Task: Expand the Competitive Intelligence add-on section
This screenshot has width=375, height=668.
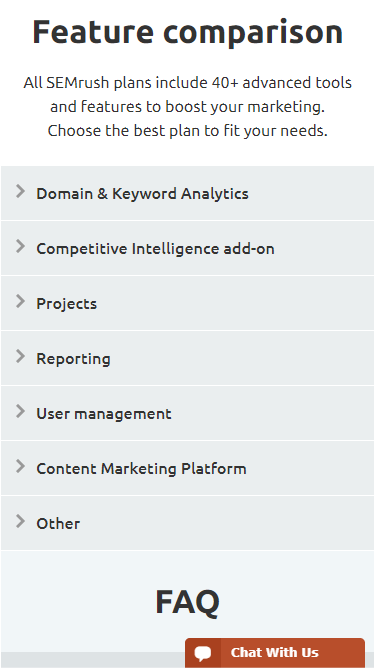Action: pyautogui.click(x=188, y=248)
